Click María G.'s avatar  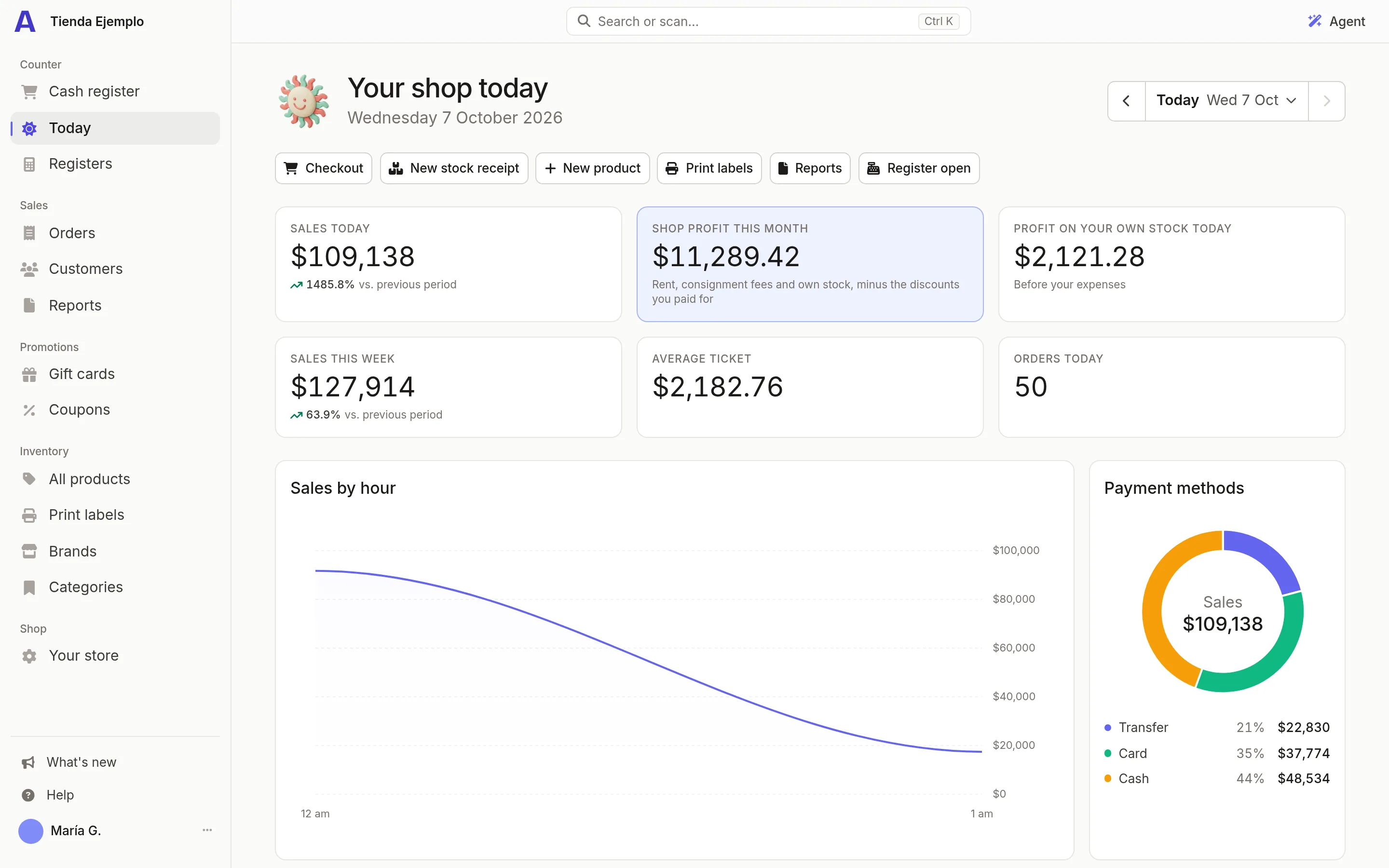pos(31,831)
